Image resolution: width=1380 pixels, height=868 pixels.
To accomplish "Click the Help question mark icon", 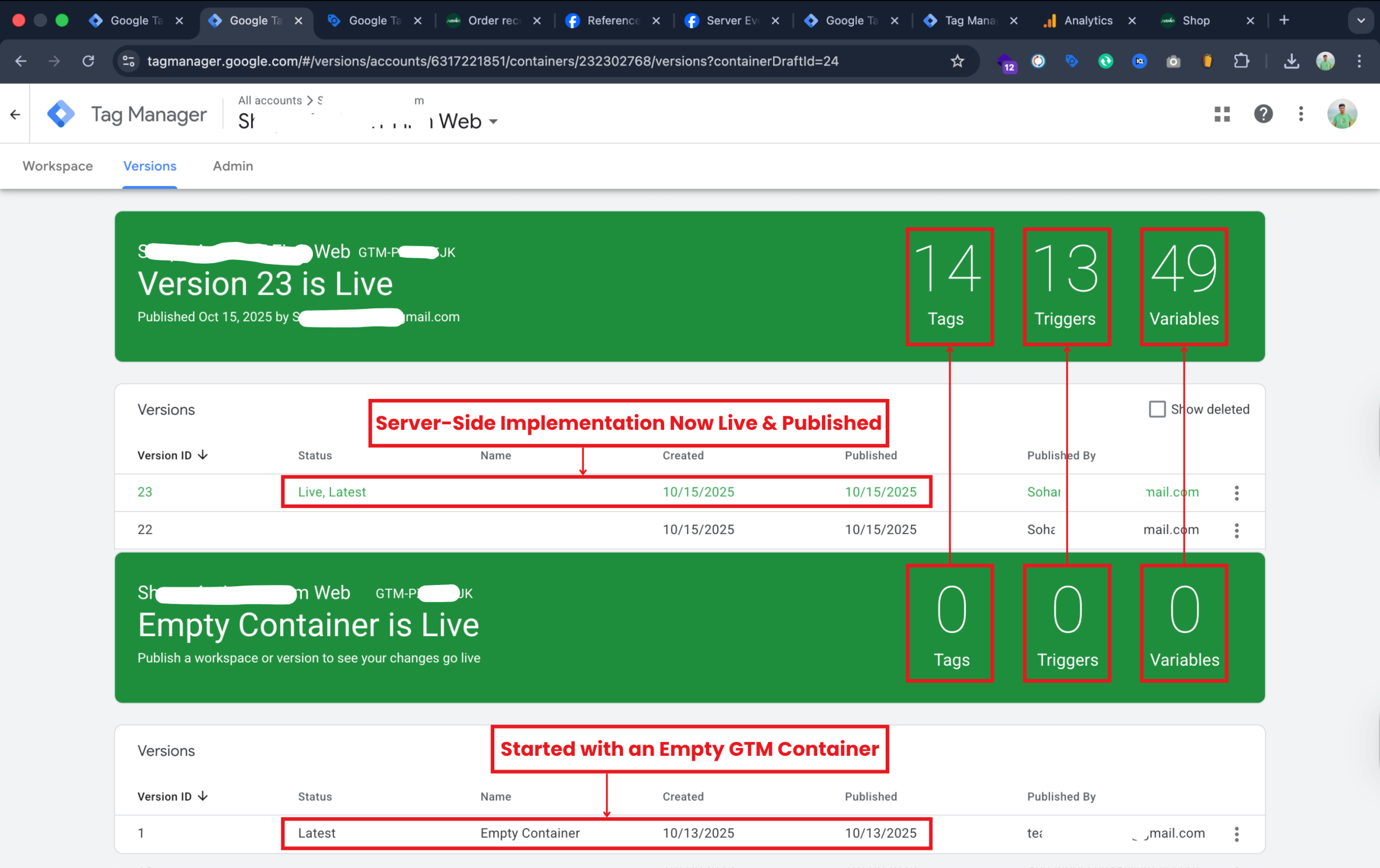I will (1263, 114).
